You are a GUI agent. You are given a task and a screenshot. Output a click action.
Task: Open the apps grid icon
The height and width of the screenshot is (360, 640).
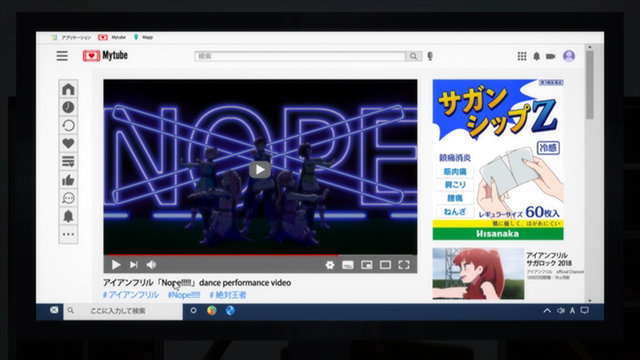[522, 56]
